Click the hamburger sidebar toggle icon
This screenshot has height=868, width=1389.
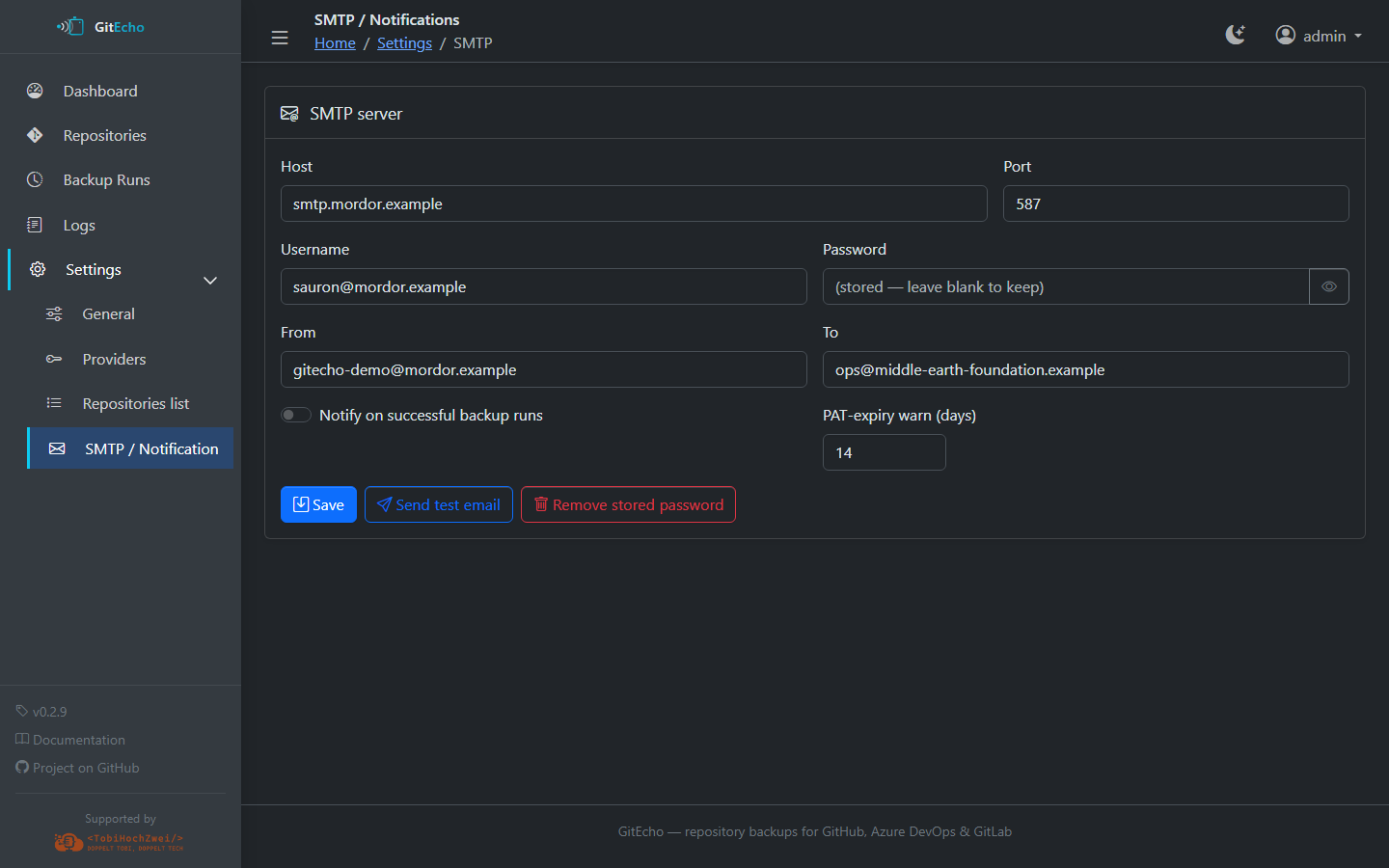click(280, 38)
